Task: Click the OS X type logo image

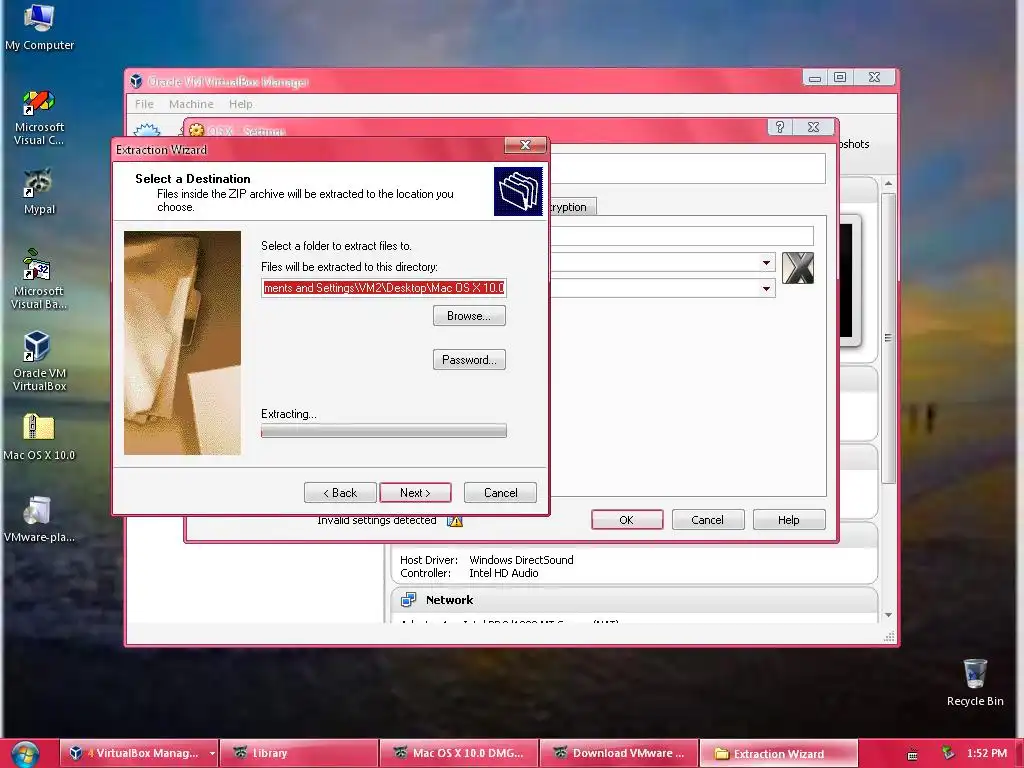Action: click(798, 268)
